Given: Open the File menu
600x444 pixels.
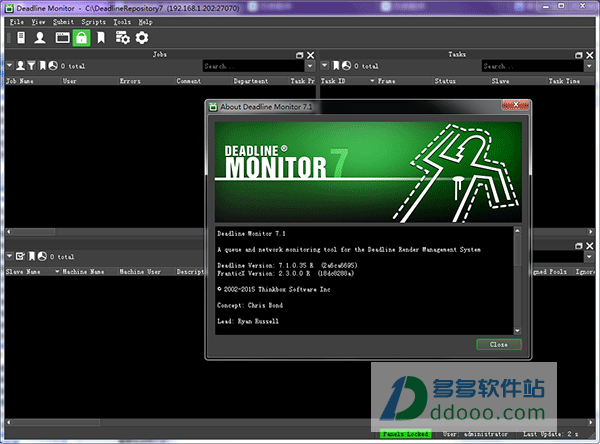Looking at the screenshot, I should (16, 22).
